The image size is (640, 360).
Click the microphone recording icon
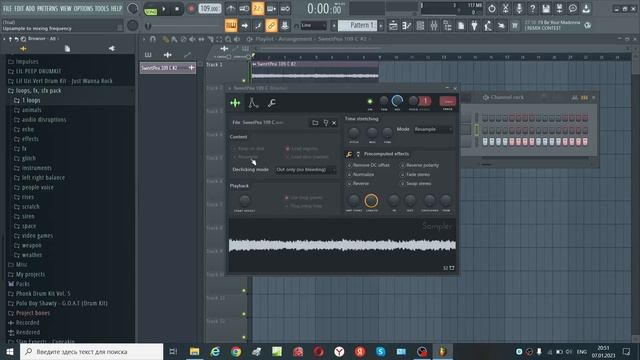pos(519,8)
